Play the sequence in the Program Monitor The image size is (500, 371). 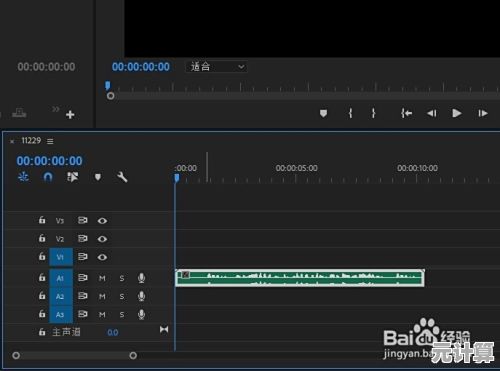(x=456, y=113)
